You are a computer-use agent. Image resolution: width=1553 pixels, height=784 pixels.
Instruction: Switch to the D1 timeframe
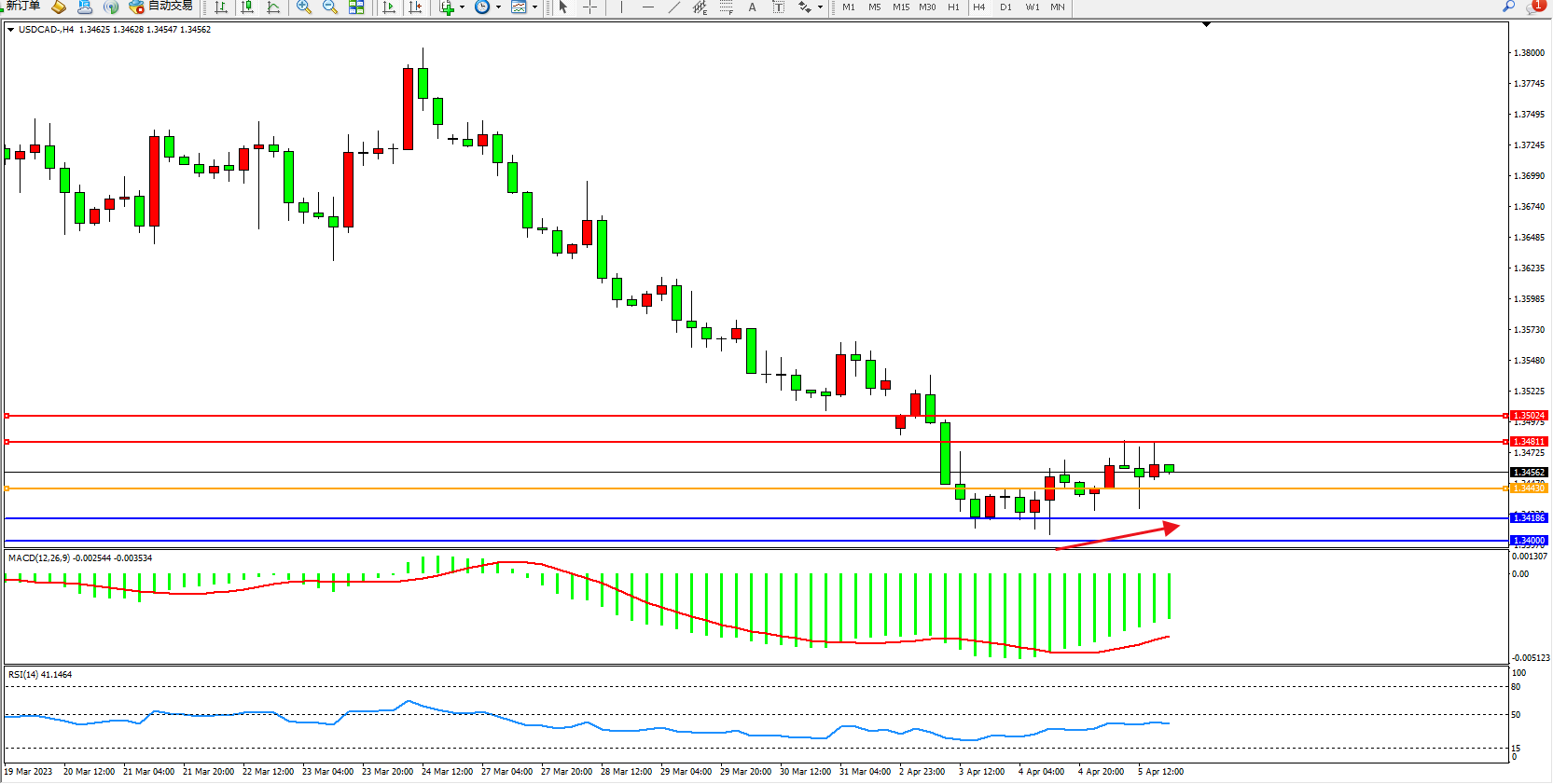pos(1005,7)
